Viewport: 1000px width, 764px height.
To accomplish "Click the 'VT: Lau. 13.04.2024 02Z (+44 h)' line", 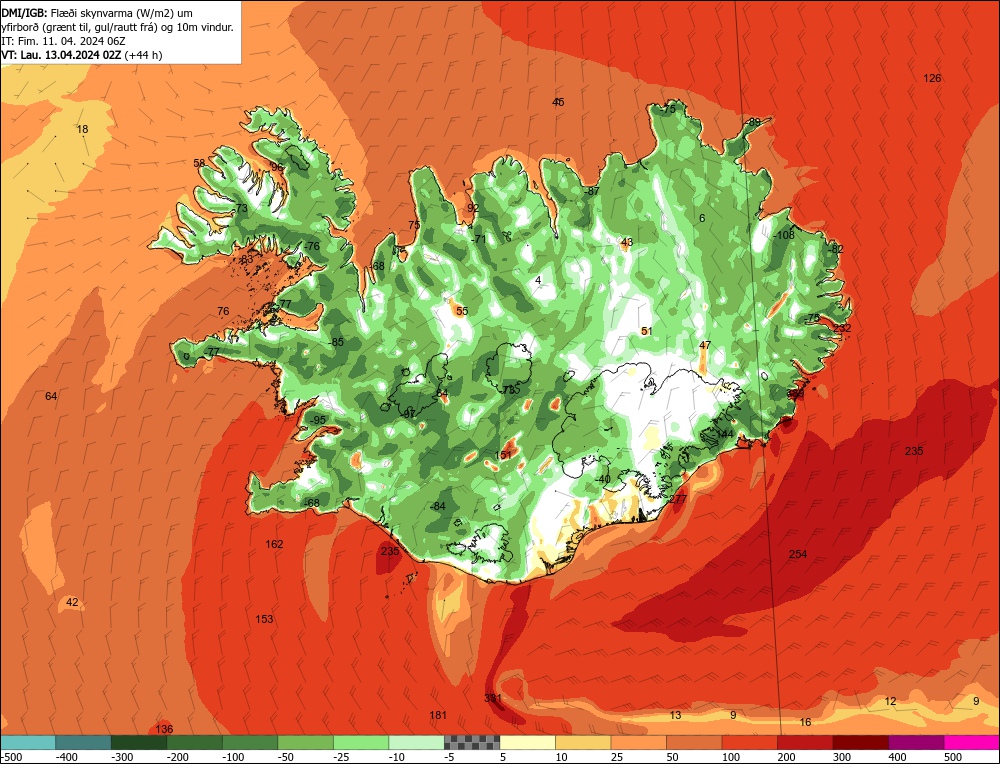I will click(x=82, y=55).
